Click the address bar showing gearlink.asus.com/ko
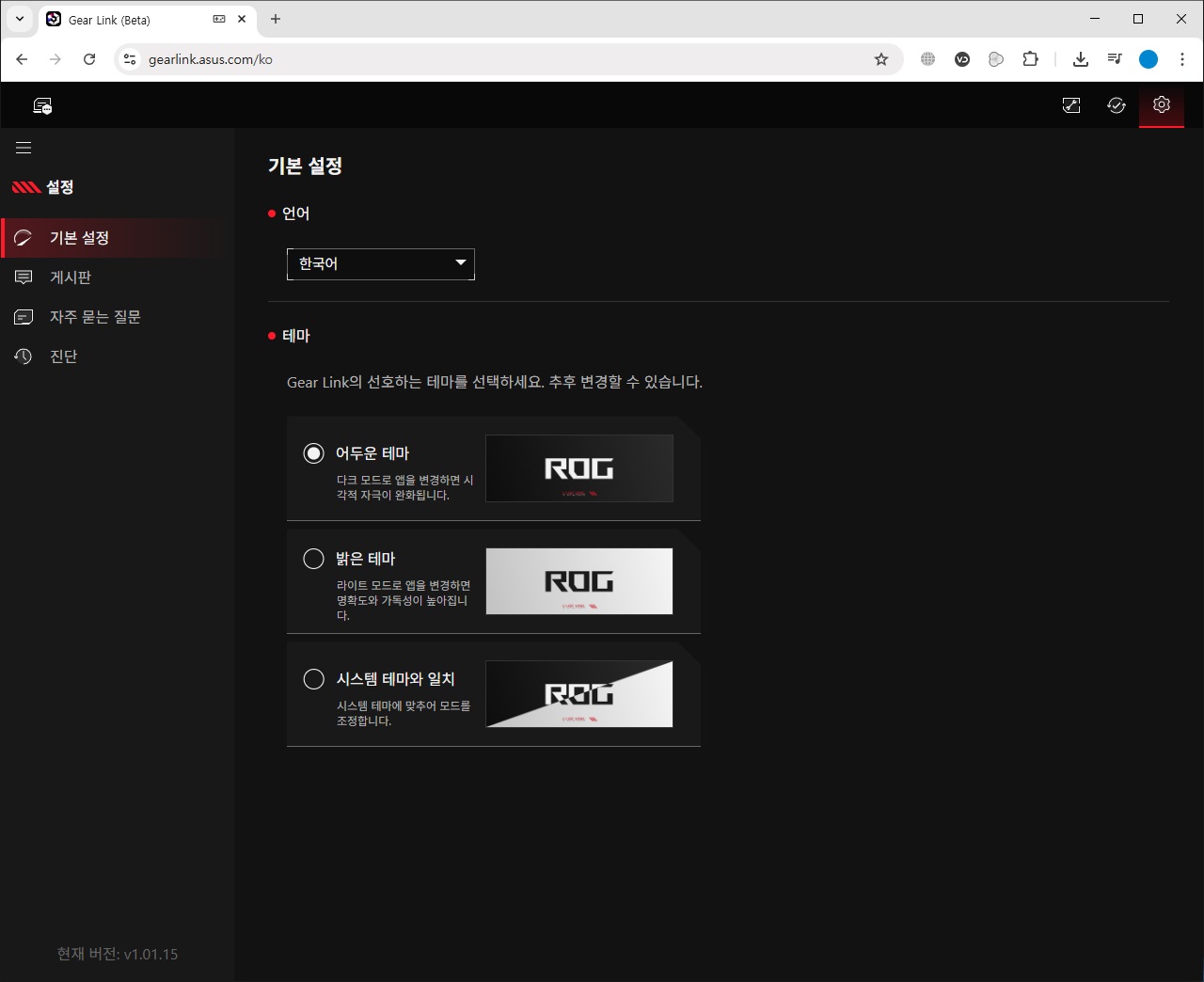 pos(508,59)
